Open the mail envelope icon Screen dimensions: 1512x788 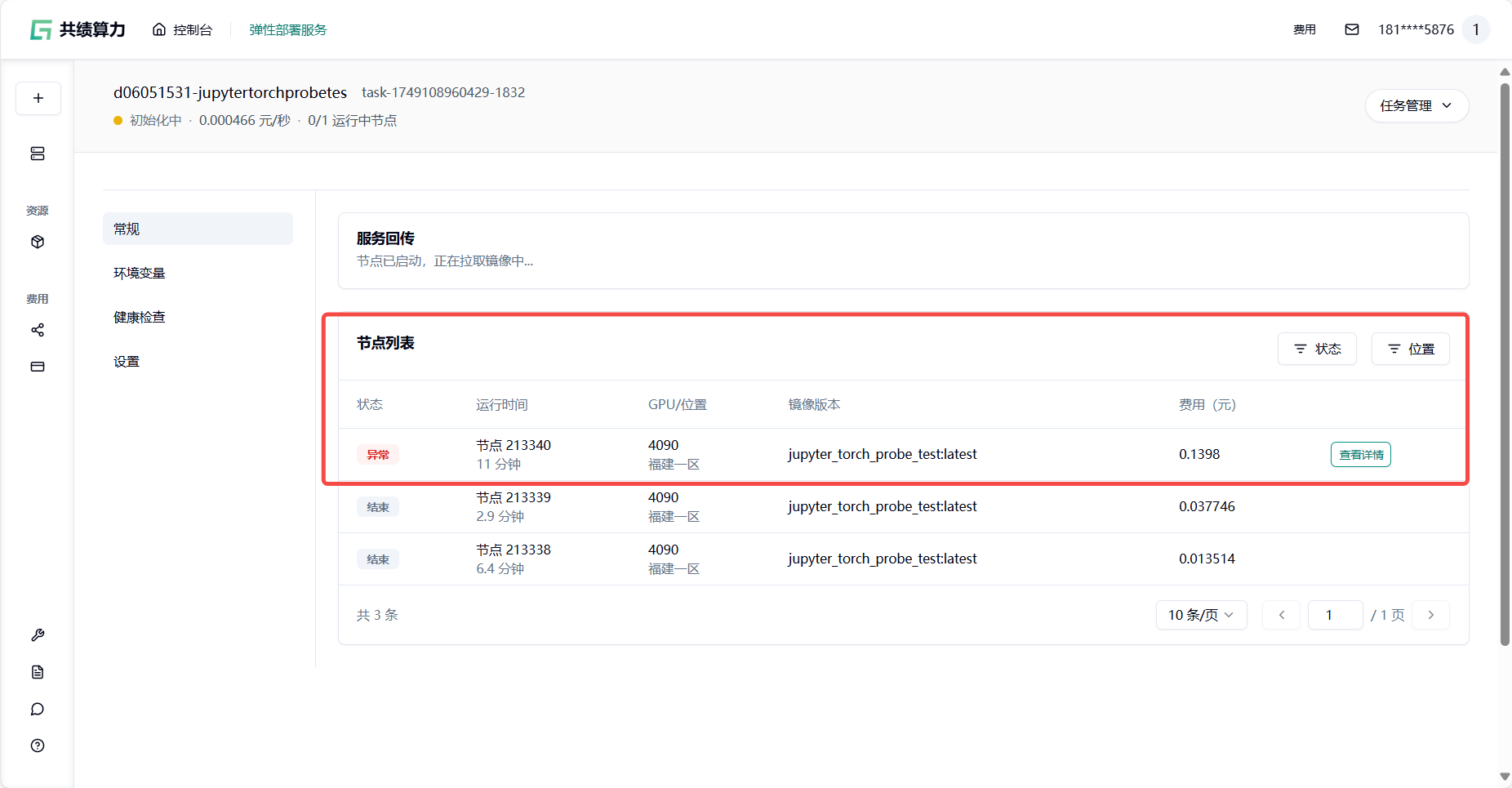pos(1352,29)
